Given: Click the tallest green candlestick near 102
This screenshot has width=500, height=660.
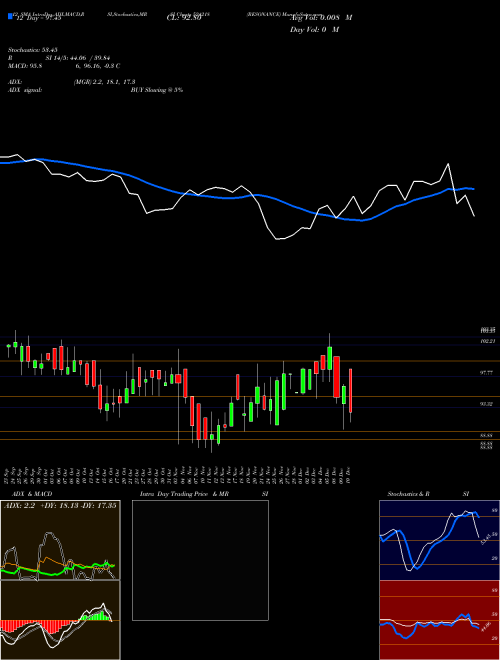Looking at the screenshot, I should point(330,358).
